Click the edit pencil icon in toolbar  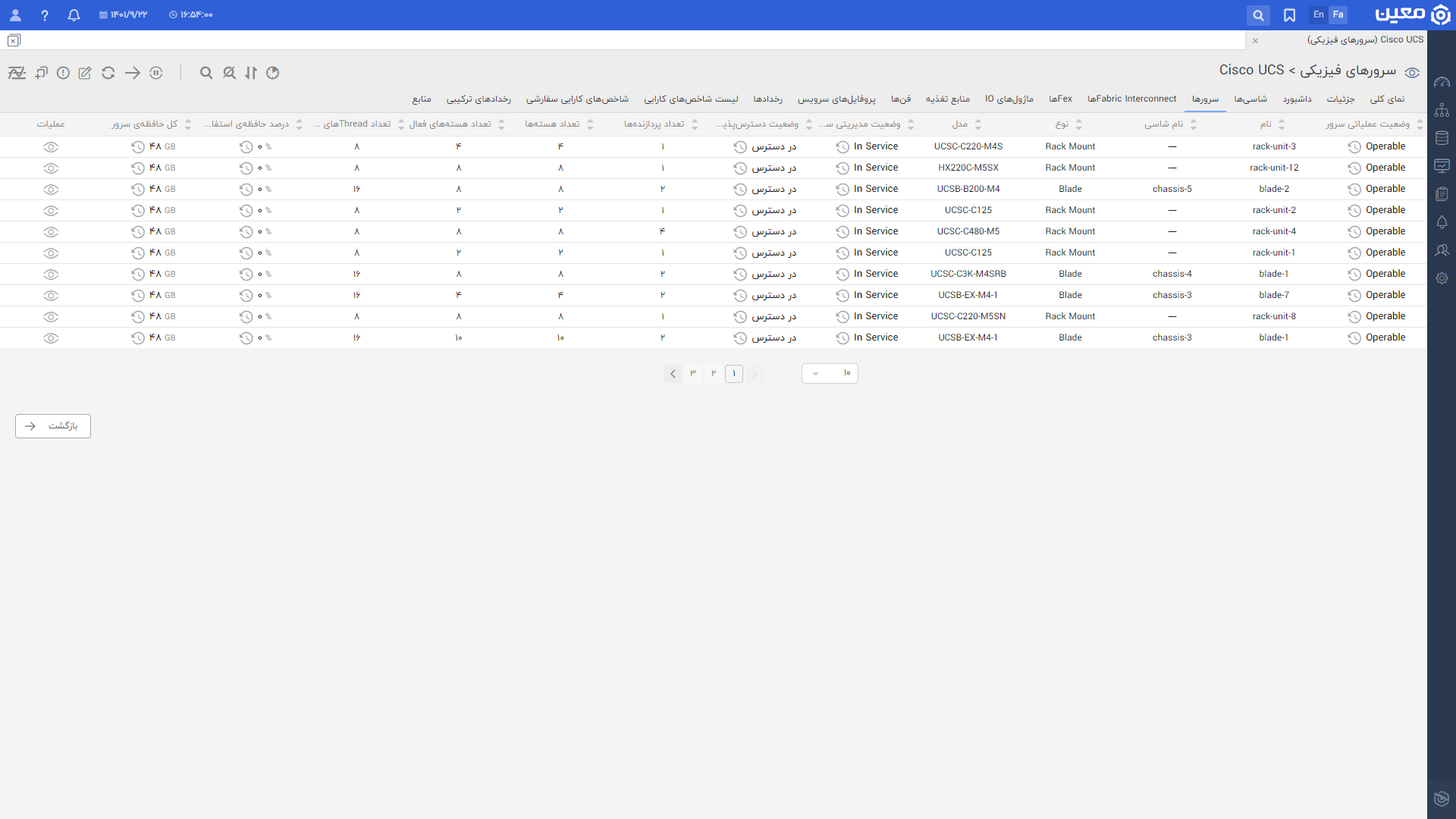tap(85, 73)
